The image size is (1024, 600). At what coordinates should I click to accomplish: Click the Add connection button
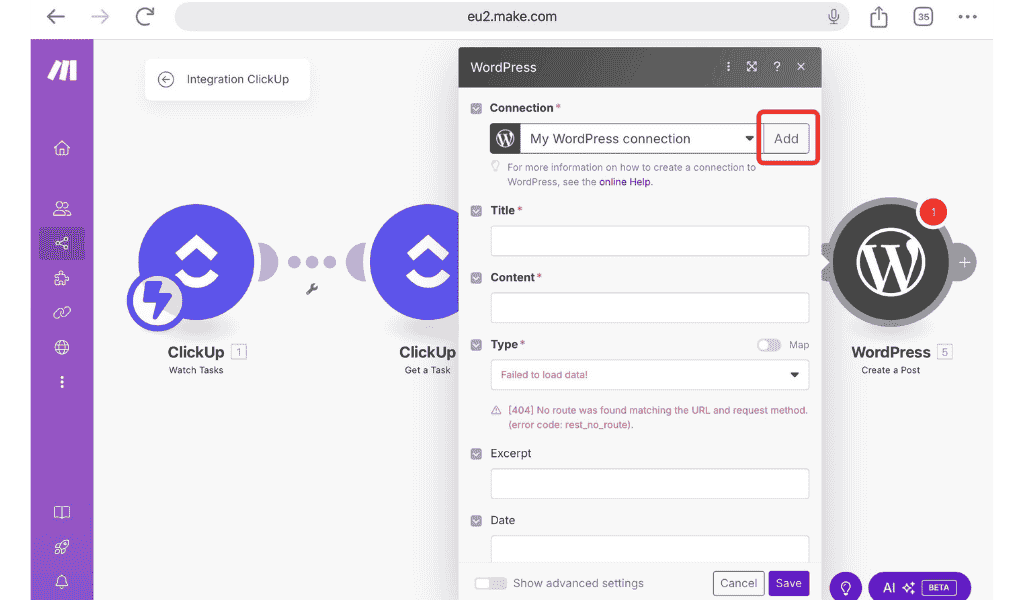click(786, 138)
